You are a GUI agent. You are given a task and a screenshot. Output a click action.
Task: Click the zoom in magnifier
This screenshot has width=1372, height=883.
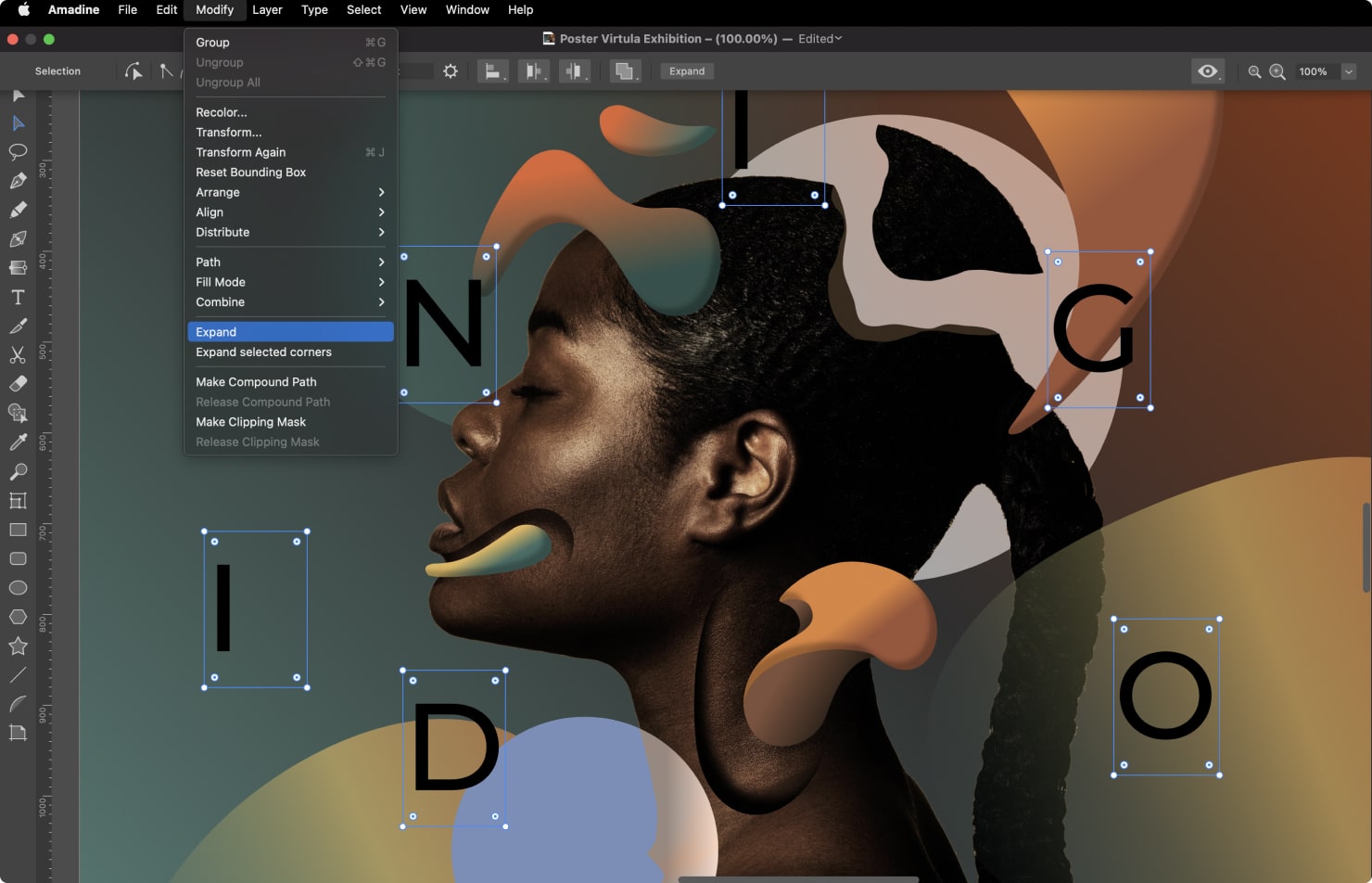(1277, 71)
